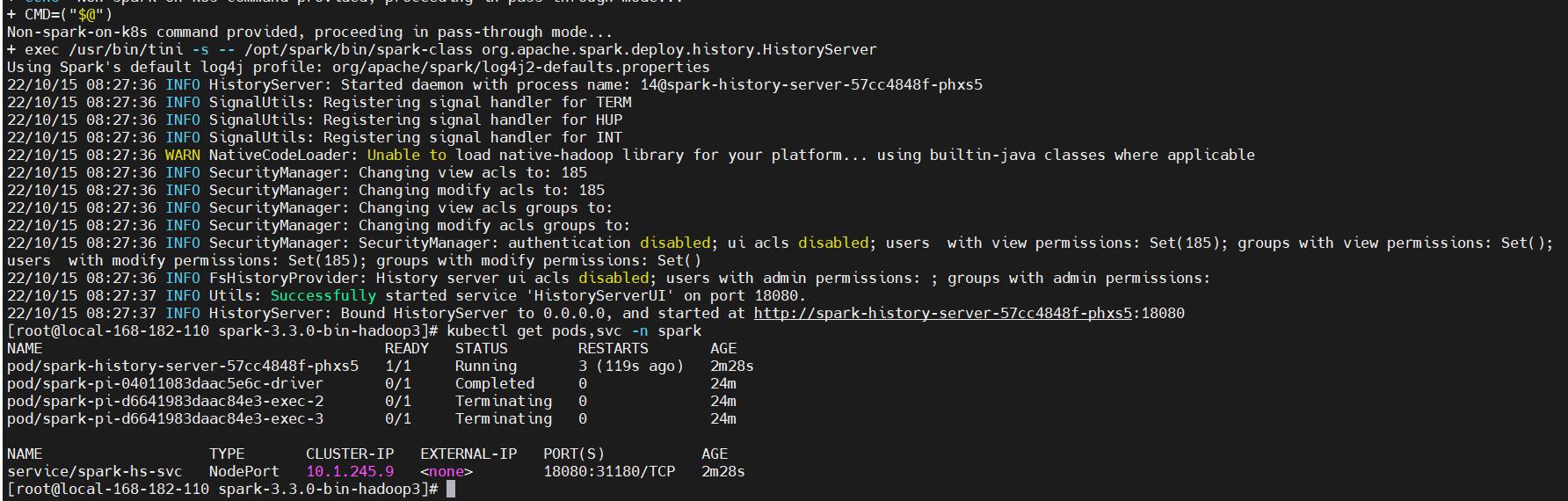Click 'signal handler for HUP' log line
1568x501 pixels.
pyautogui.click(x=315, y=120)
